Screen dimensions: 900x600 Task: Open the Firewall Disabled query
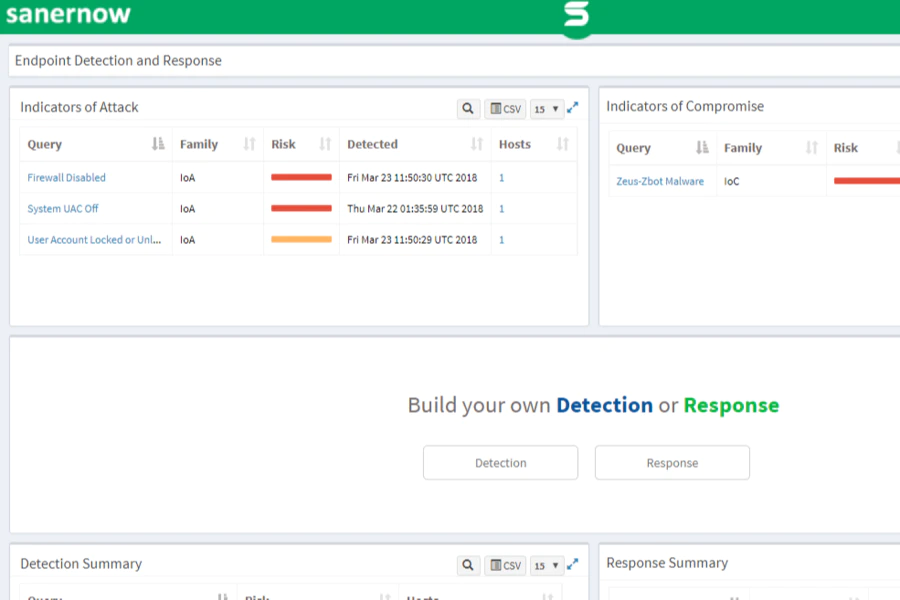click(x=67, y=177)
